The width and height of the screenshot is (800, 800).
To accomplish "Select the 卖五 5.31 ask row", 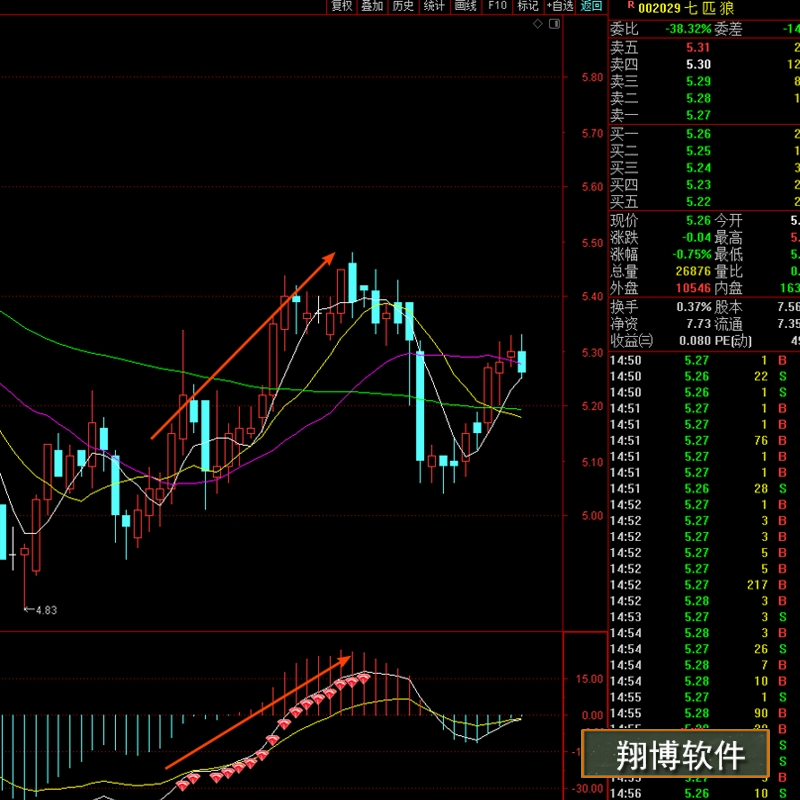I will click(x=704, y=47).
